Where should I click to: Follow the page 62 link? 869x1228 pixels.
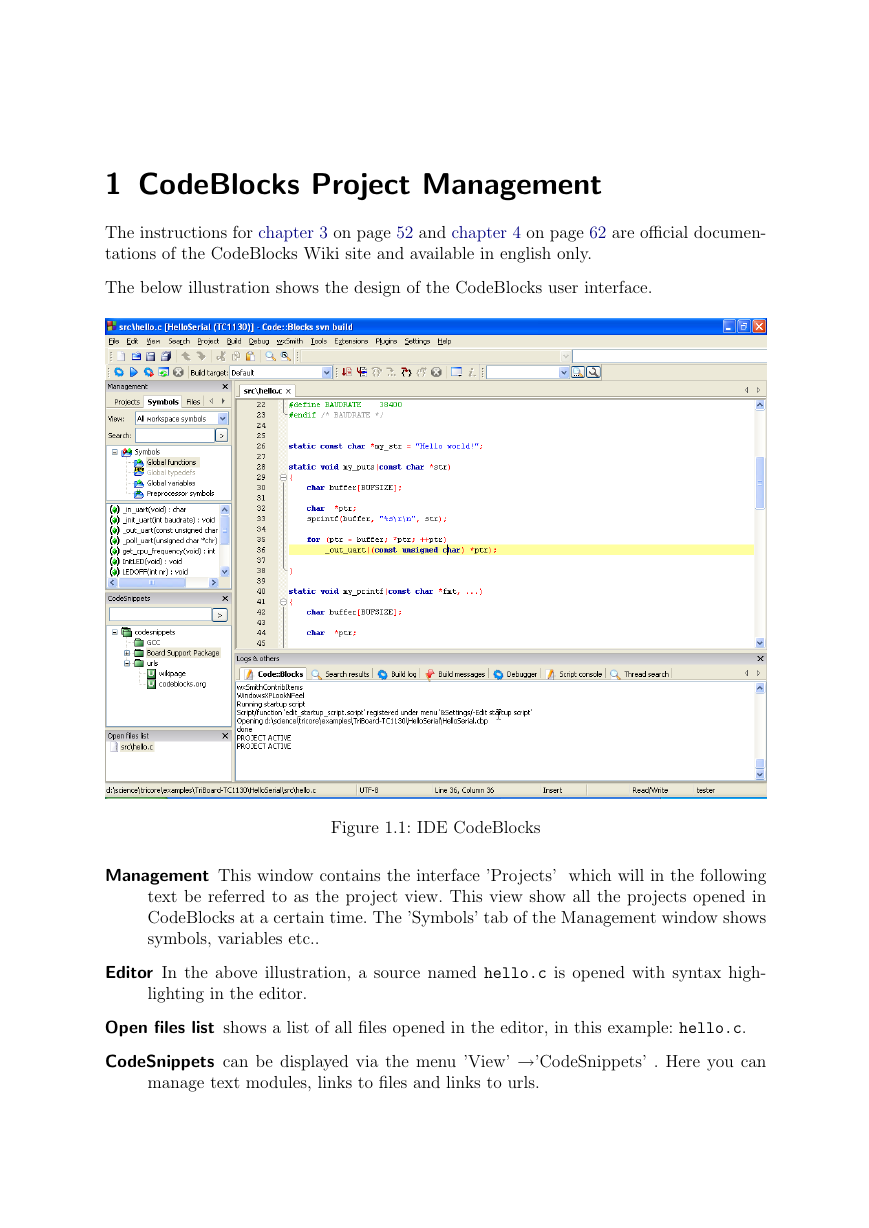pyautogui.click(x=597, y=233)
